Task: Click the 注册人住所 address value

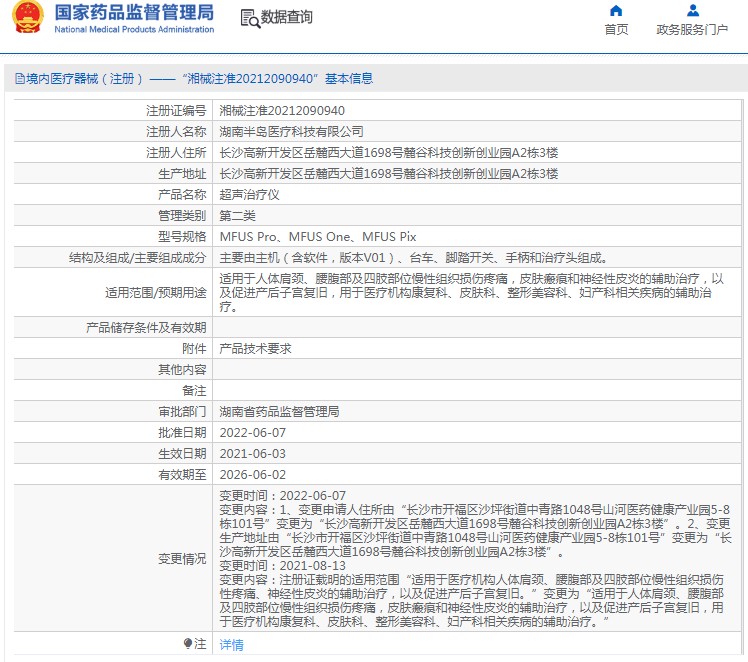Action: pos(389,153)
